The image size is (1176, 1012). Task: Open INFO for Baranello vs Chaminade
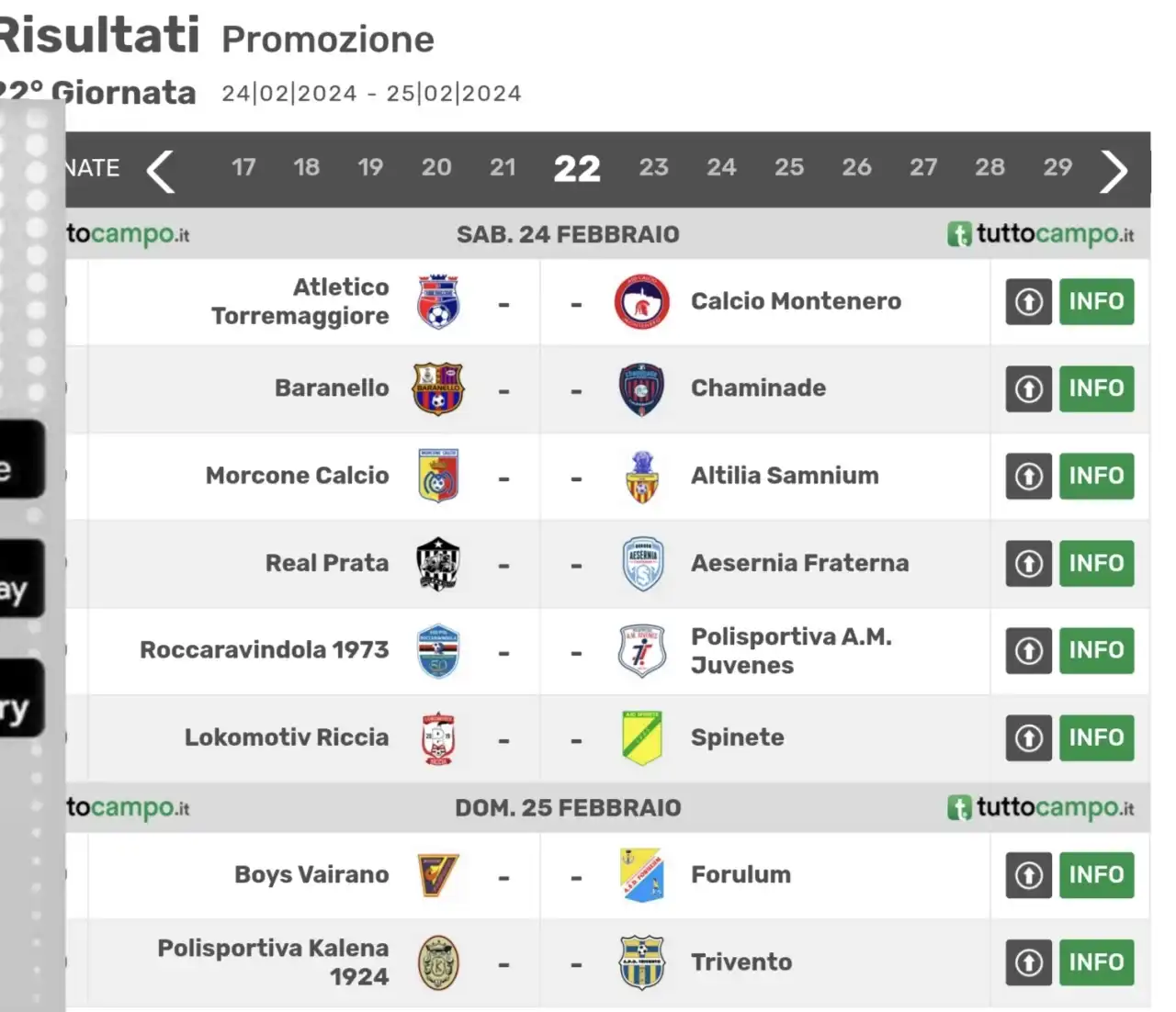click(1096, 388)
